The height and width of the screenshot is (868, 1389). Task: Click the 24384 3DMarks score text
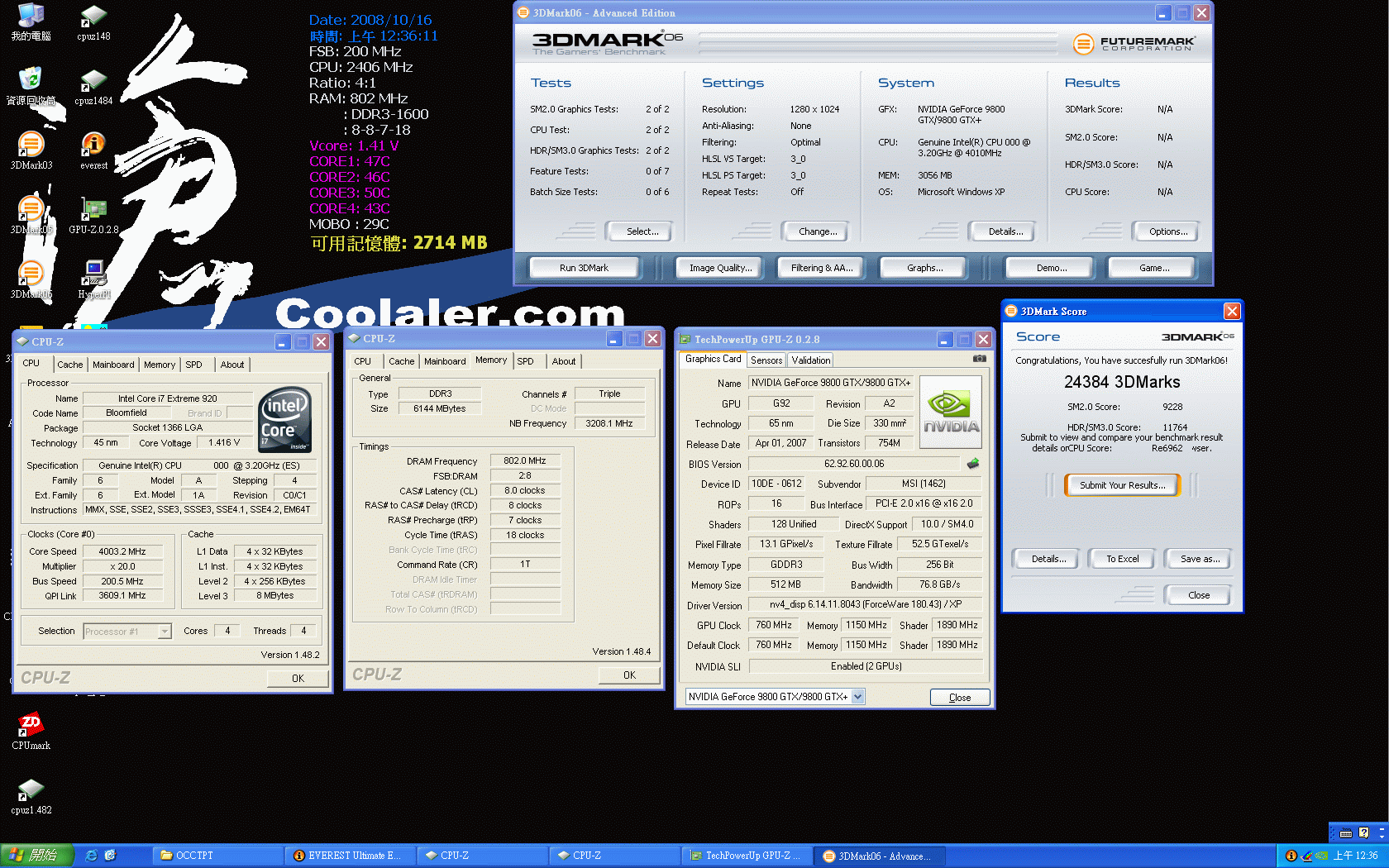pyautogui.click(x=1121, y=383)
